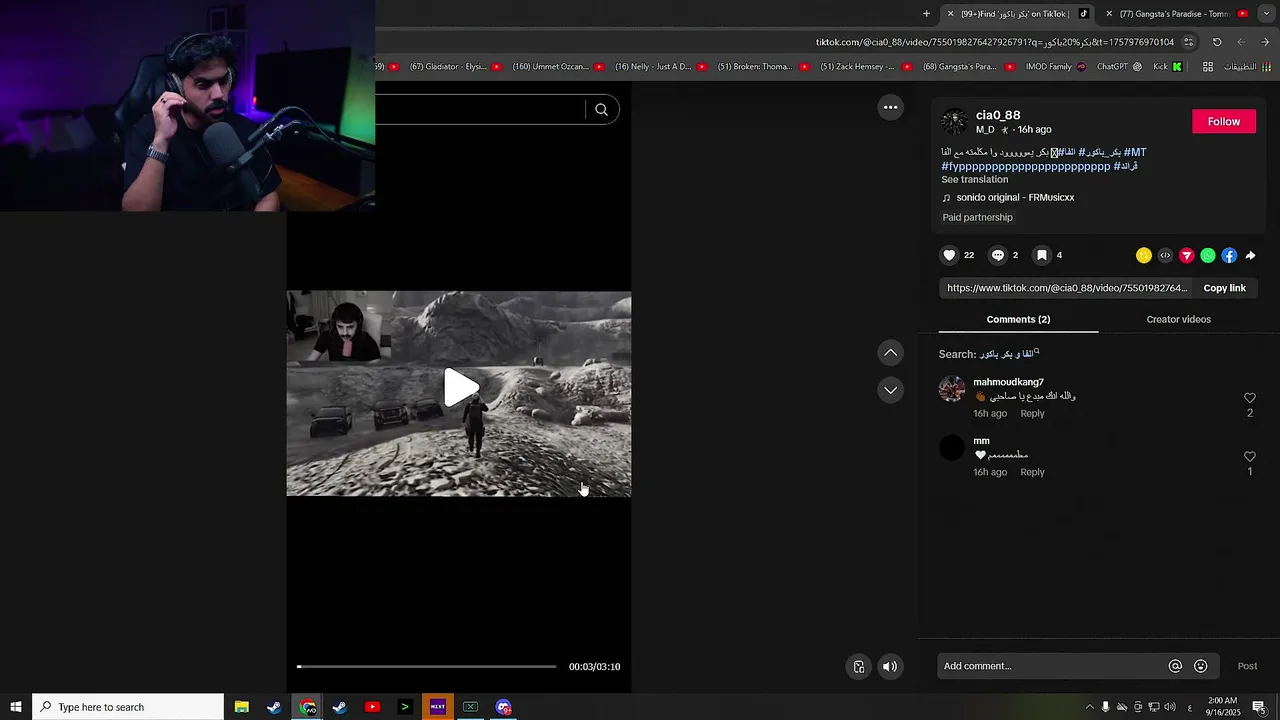Screen dimensions: 1280x720
Task: Click the share arrow icon
Action: click(x=1250, y=256)
